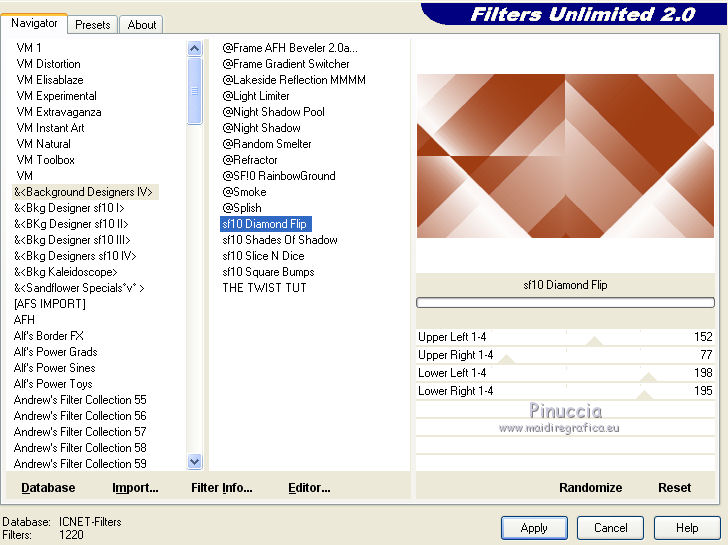
Task: Choose filter @Frame AFH Beveler 2.0a...
Action: click(x=290, y=48)
